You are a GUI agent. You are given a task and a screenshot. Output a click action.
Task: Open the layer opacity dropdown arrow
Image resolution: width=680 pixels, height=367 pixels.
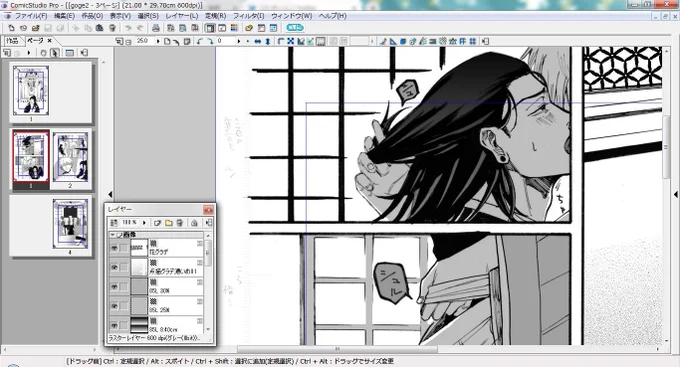tap(144, 223)
